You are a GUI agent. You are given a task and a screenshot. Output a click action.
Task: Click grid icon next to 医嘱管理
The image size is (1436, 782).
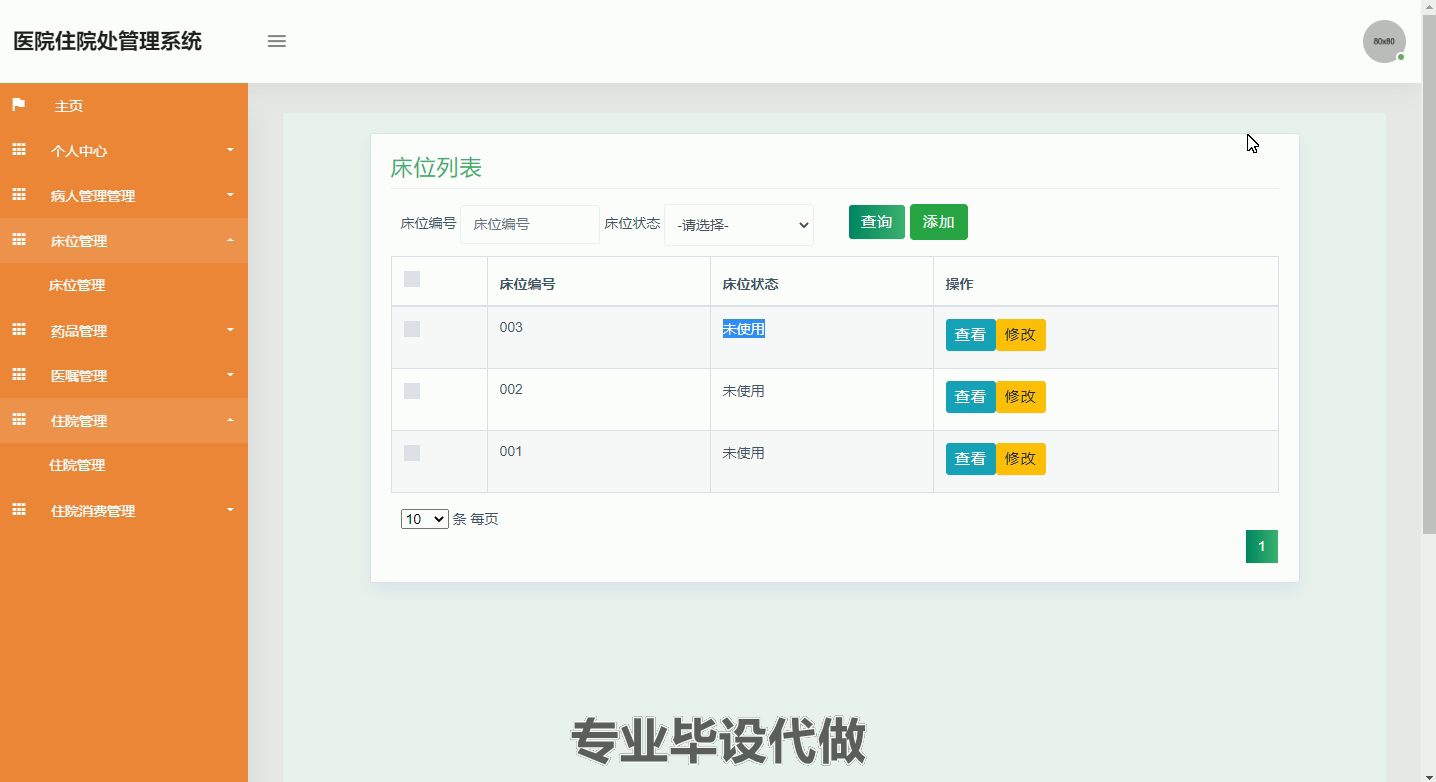click(19, 375)
